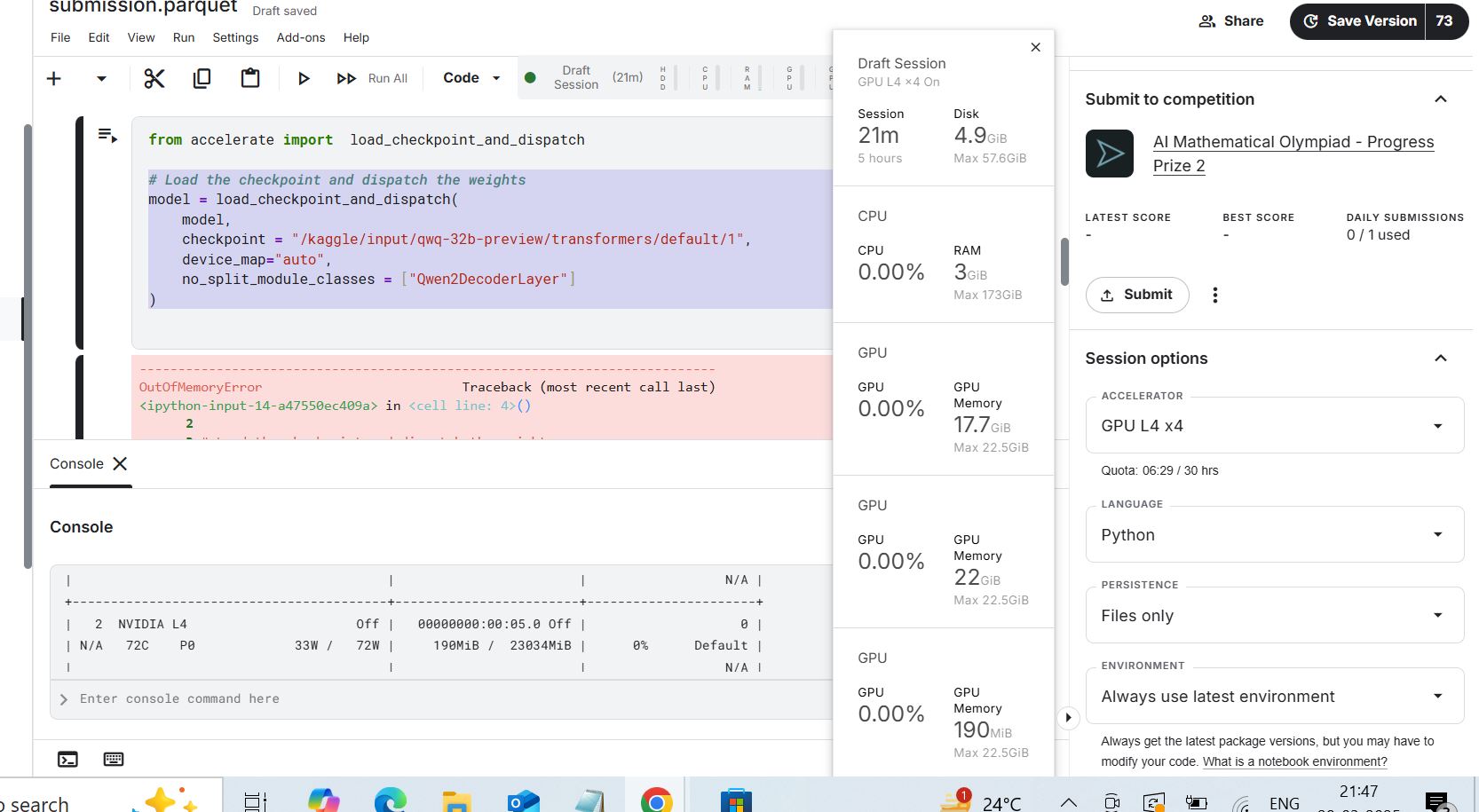The image size is (1479, 812).
Task: Click the scissors cut cell icon
Action: tap(154, 78)
